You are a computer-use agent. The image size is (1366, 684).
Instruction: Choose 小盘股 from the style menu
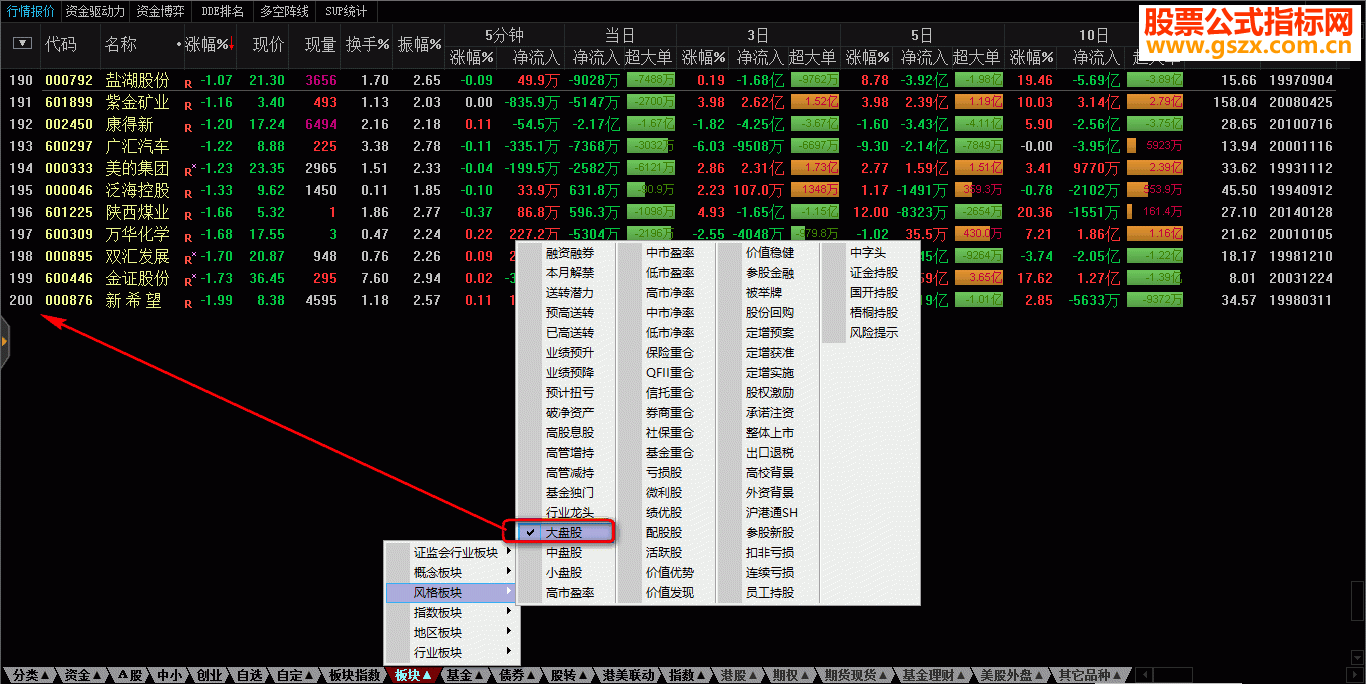564,572
